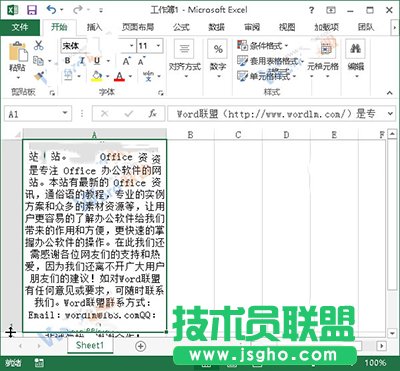Viewport: 400px width, 371px height.
Task: Apply the yellow fill color bucket
Action: tap(97, 76)
